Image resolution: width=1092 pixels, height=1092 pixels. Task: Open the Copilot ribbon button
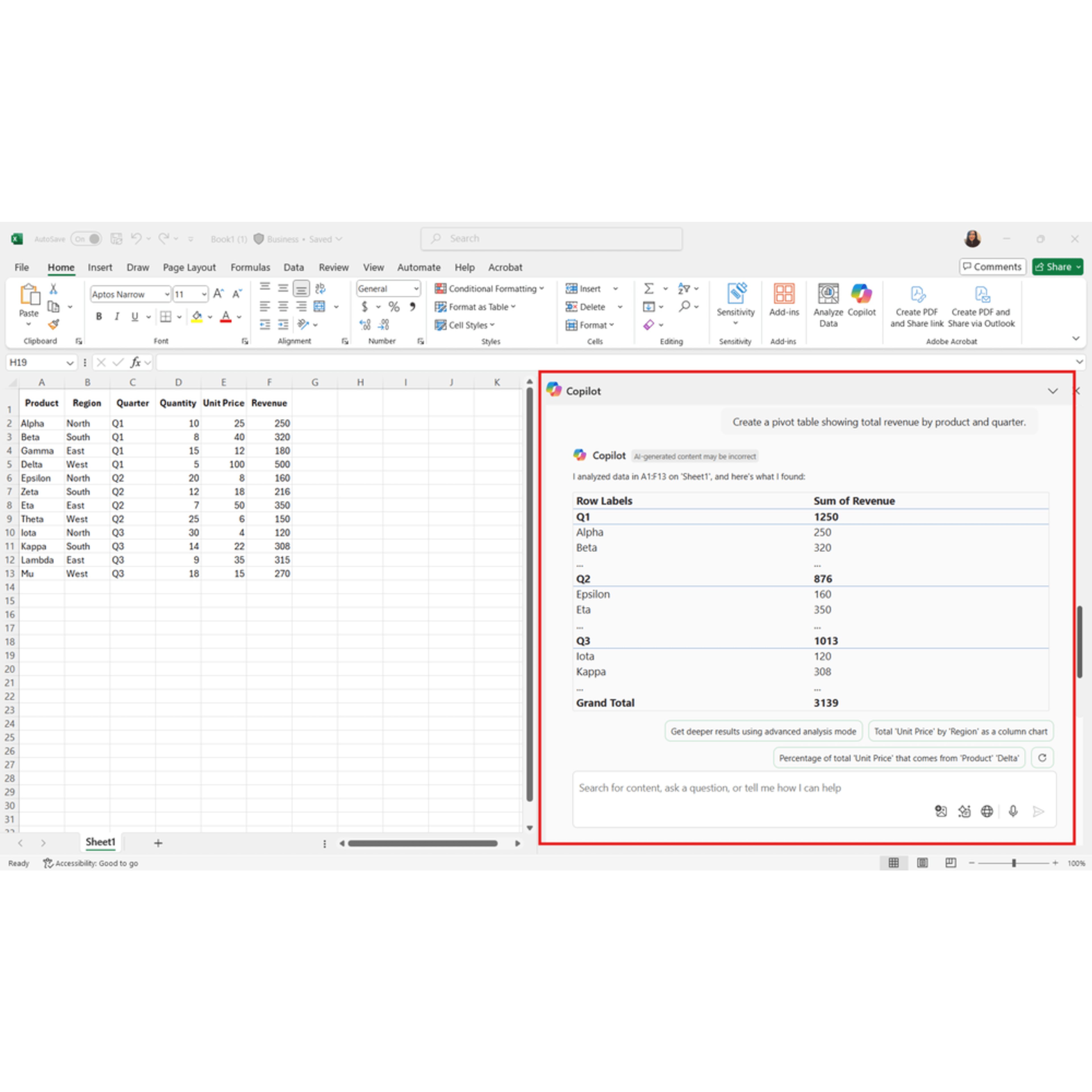coord(861,301)
